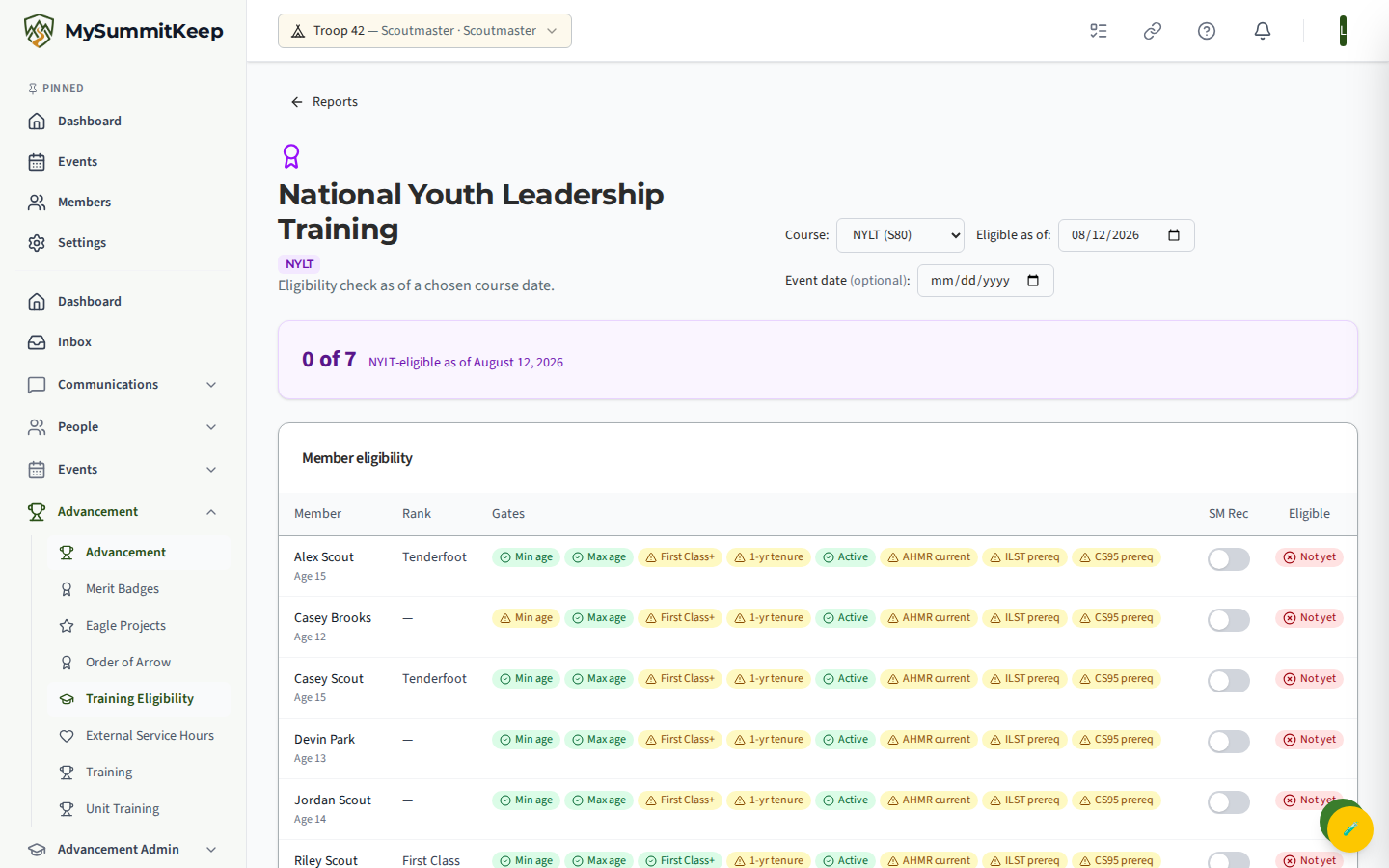Open calendar picker in Event date field
Image resolution: width=1389 pixels, height=868 pixels.
click(x=1033, y=281)
